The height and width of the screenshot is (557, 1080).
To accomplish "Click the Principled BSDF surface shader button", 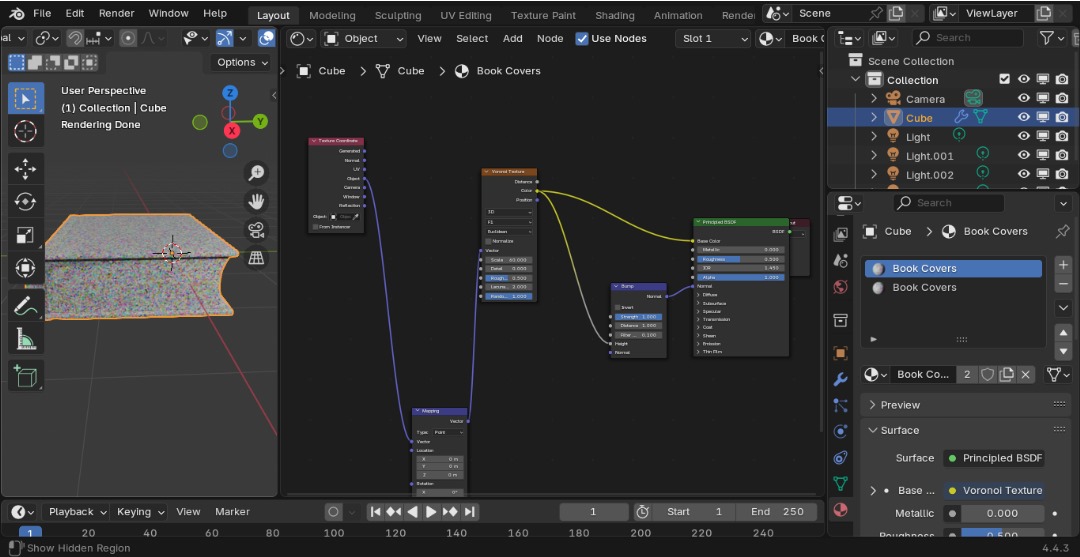I will click(995, 459).
